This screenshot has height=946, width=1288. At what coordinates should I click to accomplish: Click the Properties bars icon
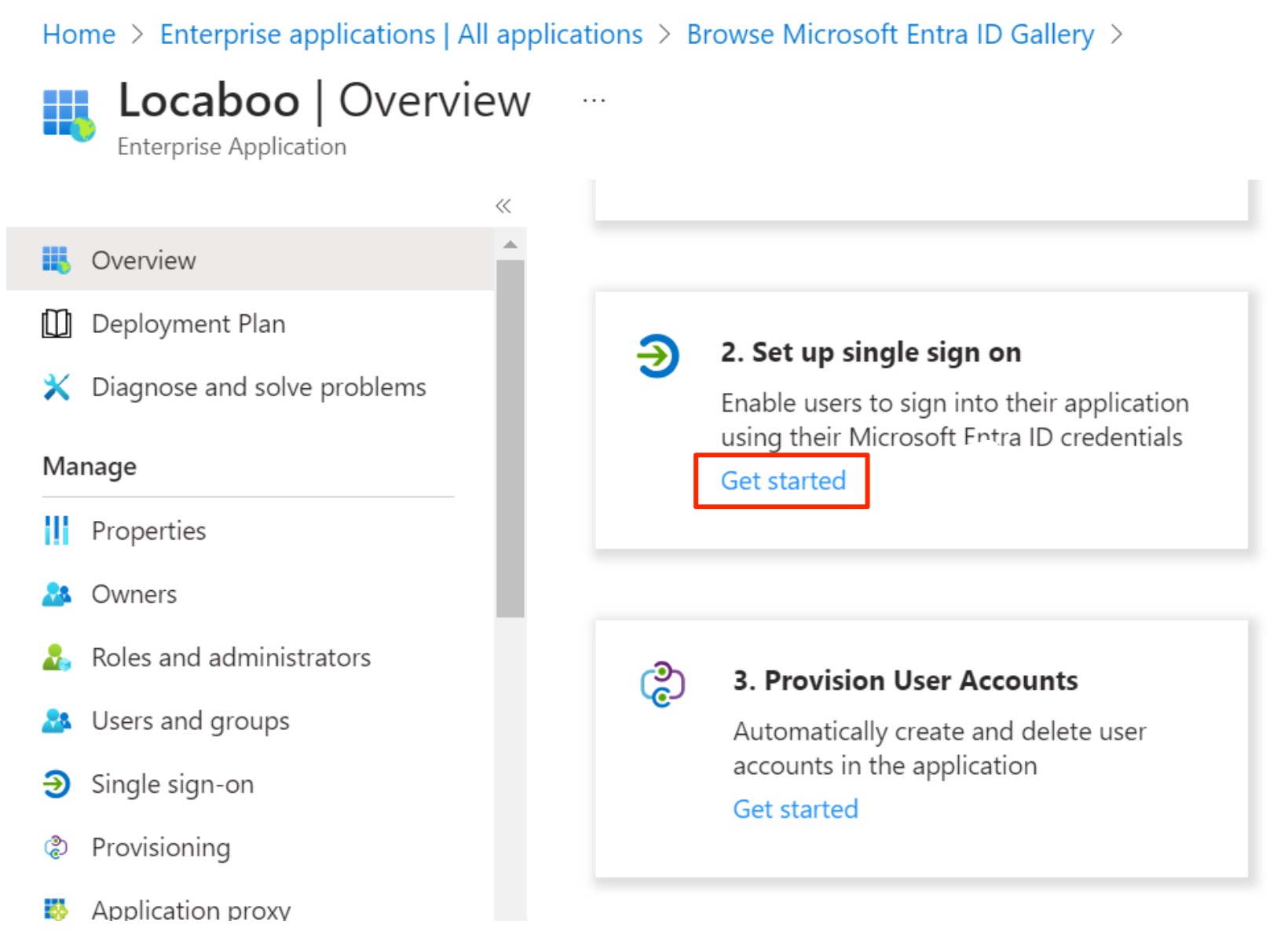coord(57,530)
